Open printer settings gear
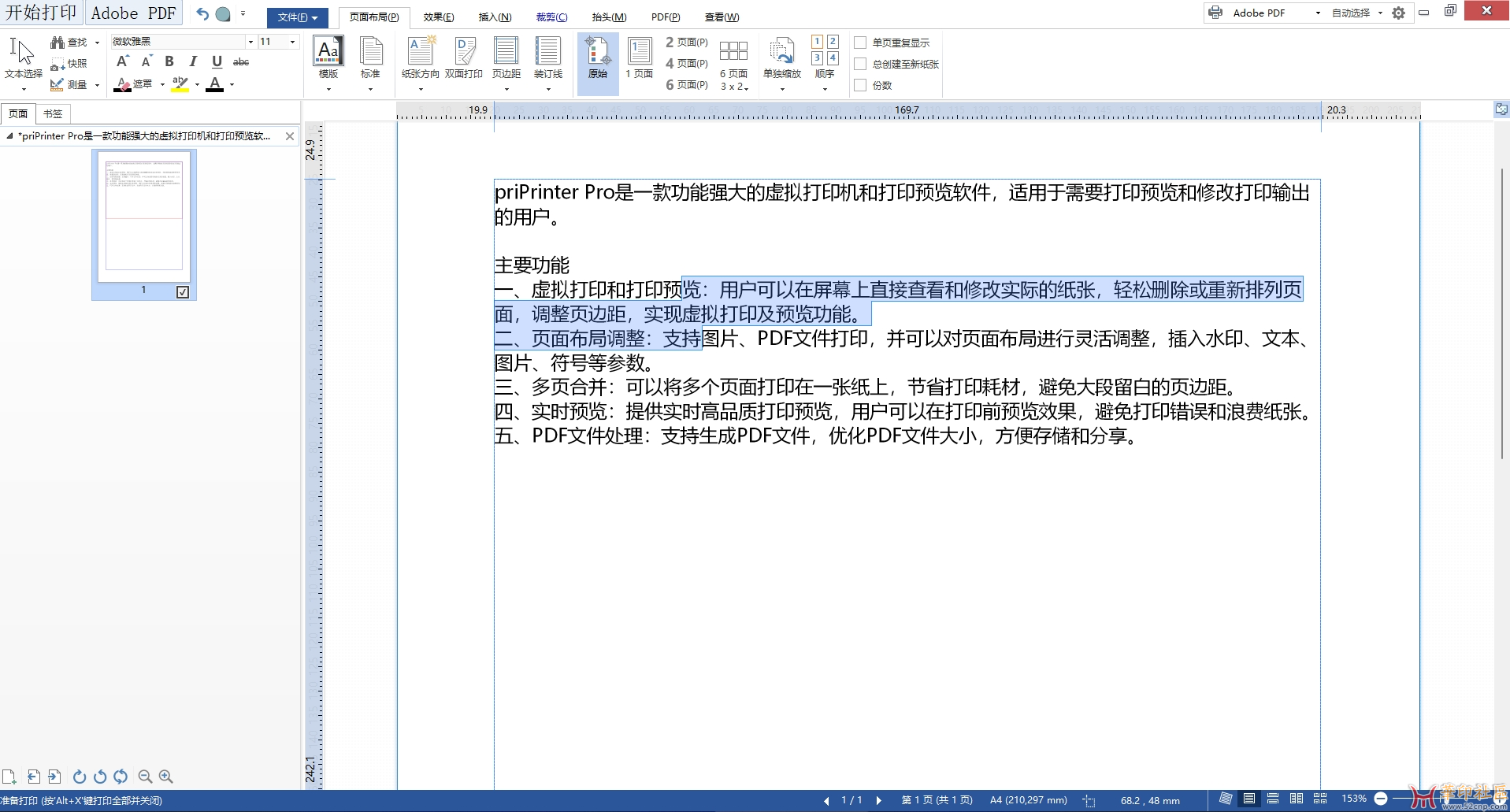 pyautogui.click(x=1398, y=13)
